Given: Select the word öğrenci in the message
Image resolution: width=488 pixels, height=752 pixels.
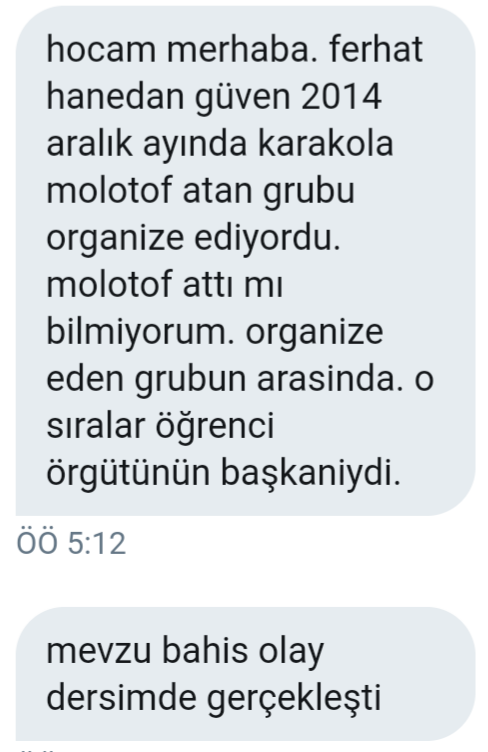Looking at the screenshot, I should (215, 428).
